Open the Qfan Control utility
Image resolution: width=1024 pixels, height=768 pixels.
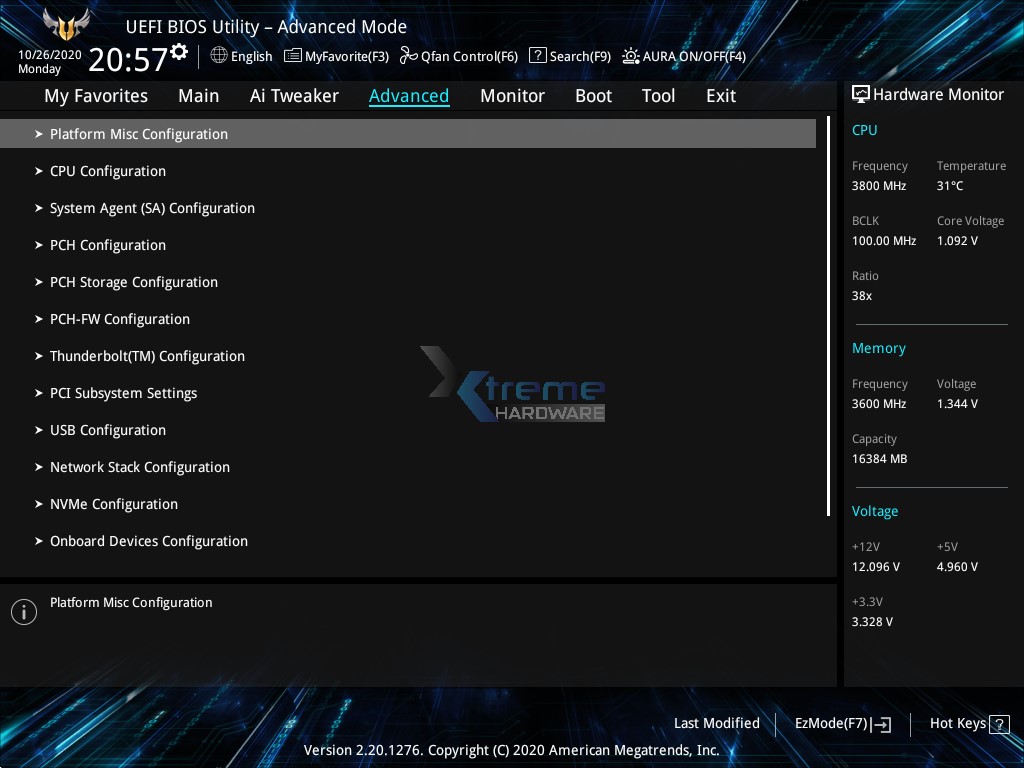458,56
